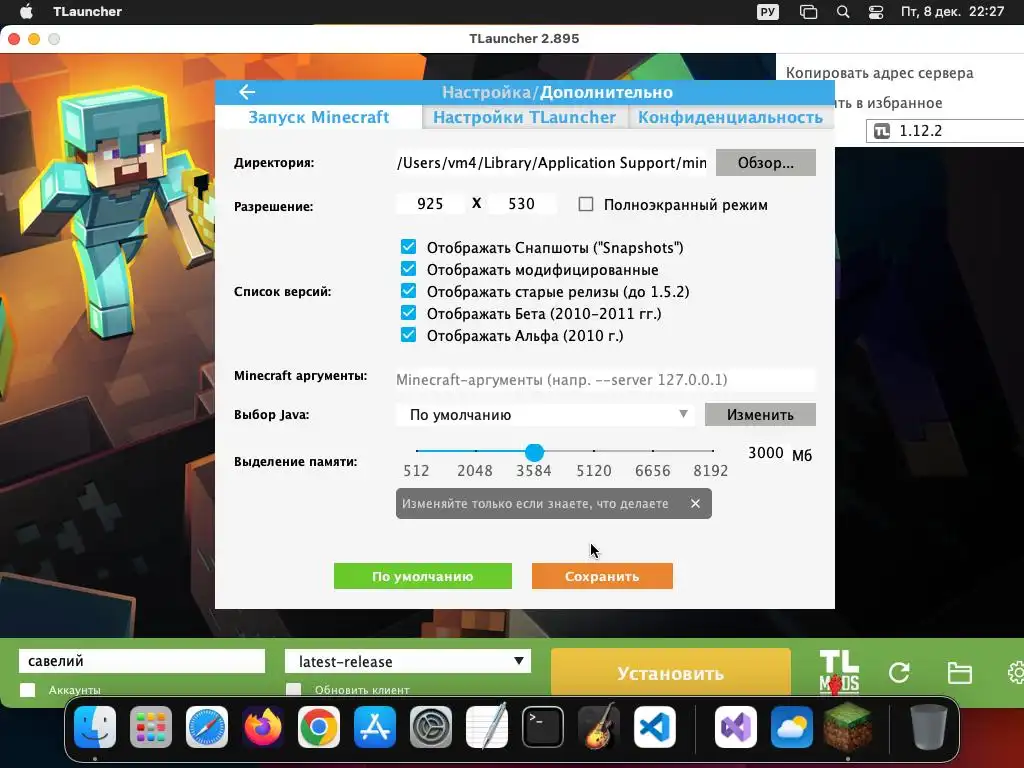Go back using the settings arrow icon
The width and height of the screenshot is (1024, 768).
pos(247,92)
